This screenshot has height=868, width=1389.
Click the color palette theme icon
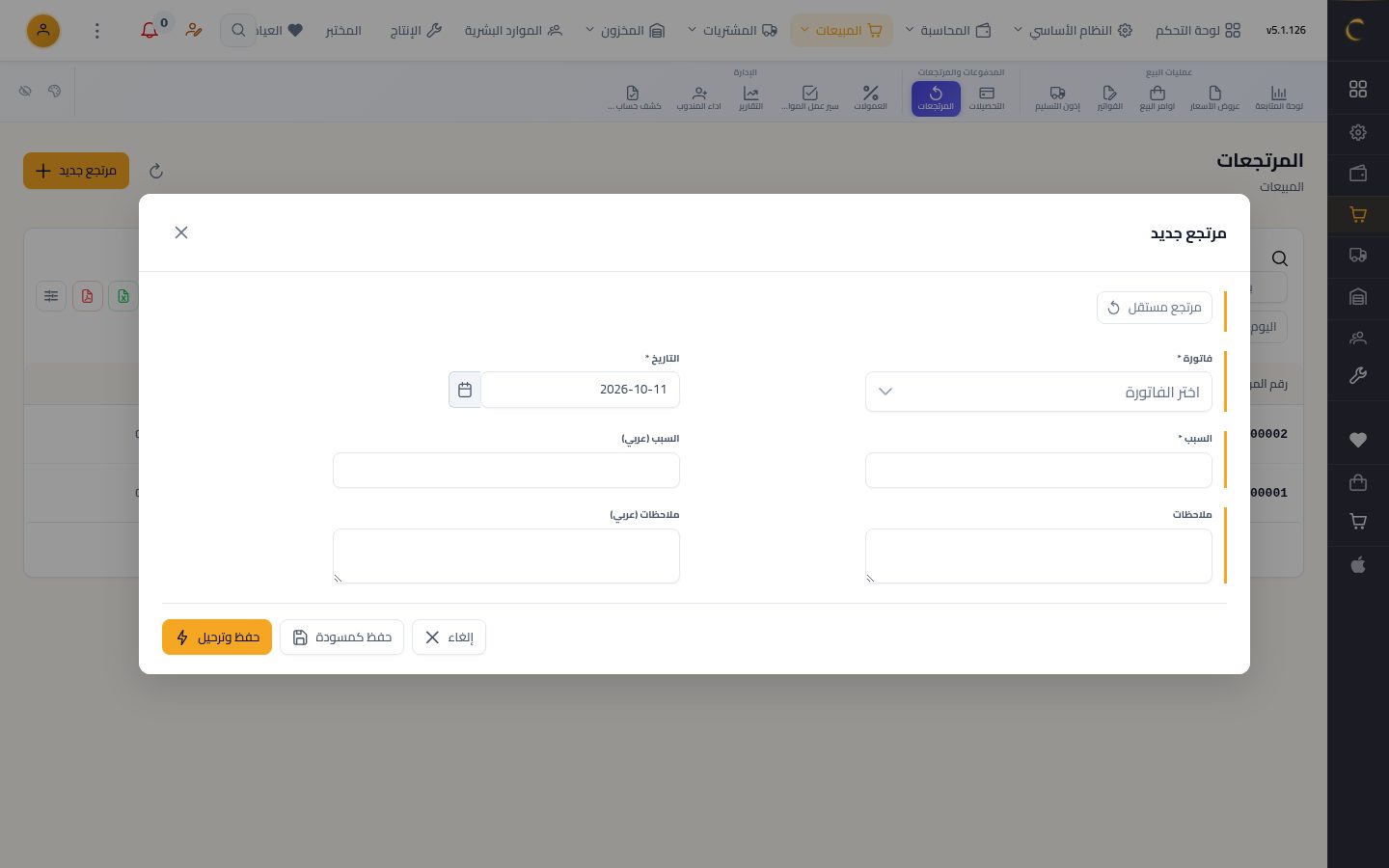(x=54, y=91)
